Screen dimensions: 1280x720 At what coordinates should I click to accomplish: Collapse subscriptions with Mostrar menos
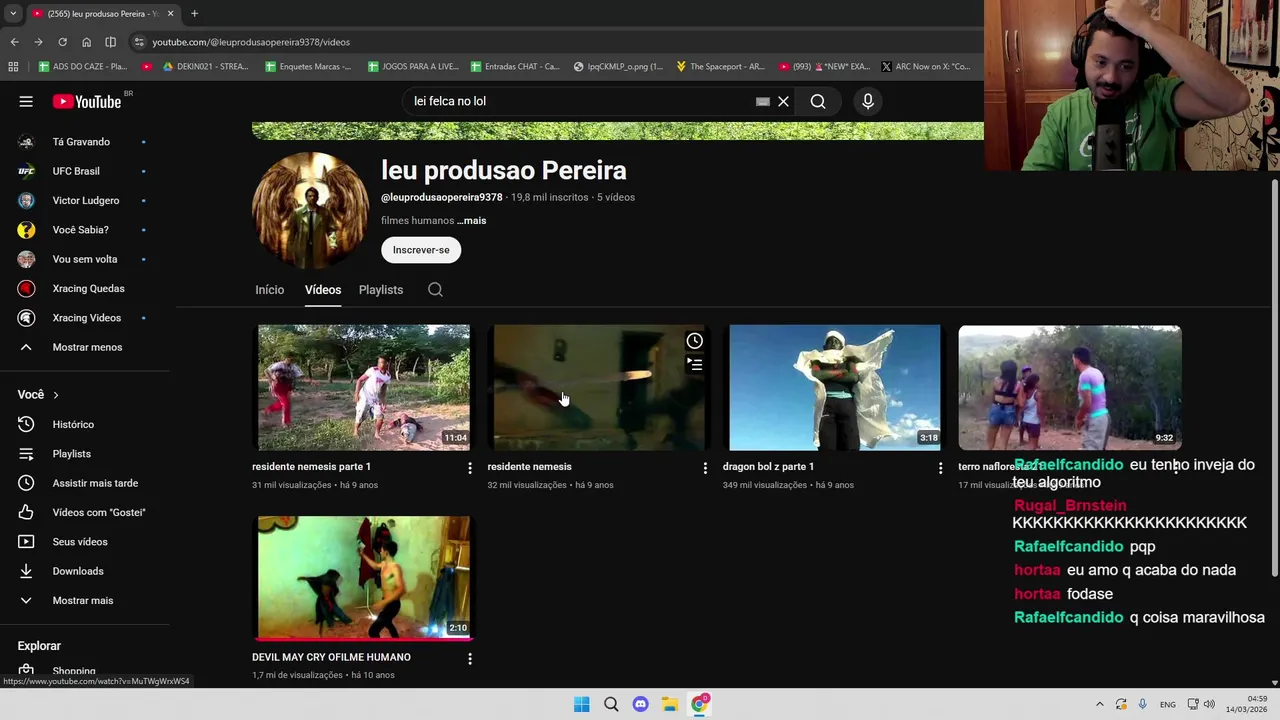point(85,347)
